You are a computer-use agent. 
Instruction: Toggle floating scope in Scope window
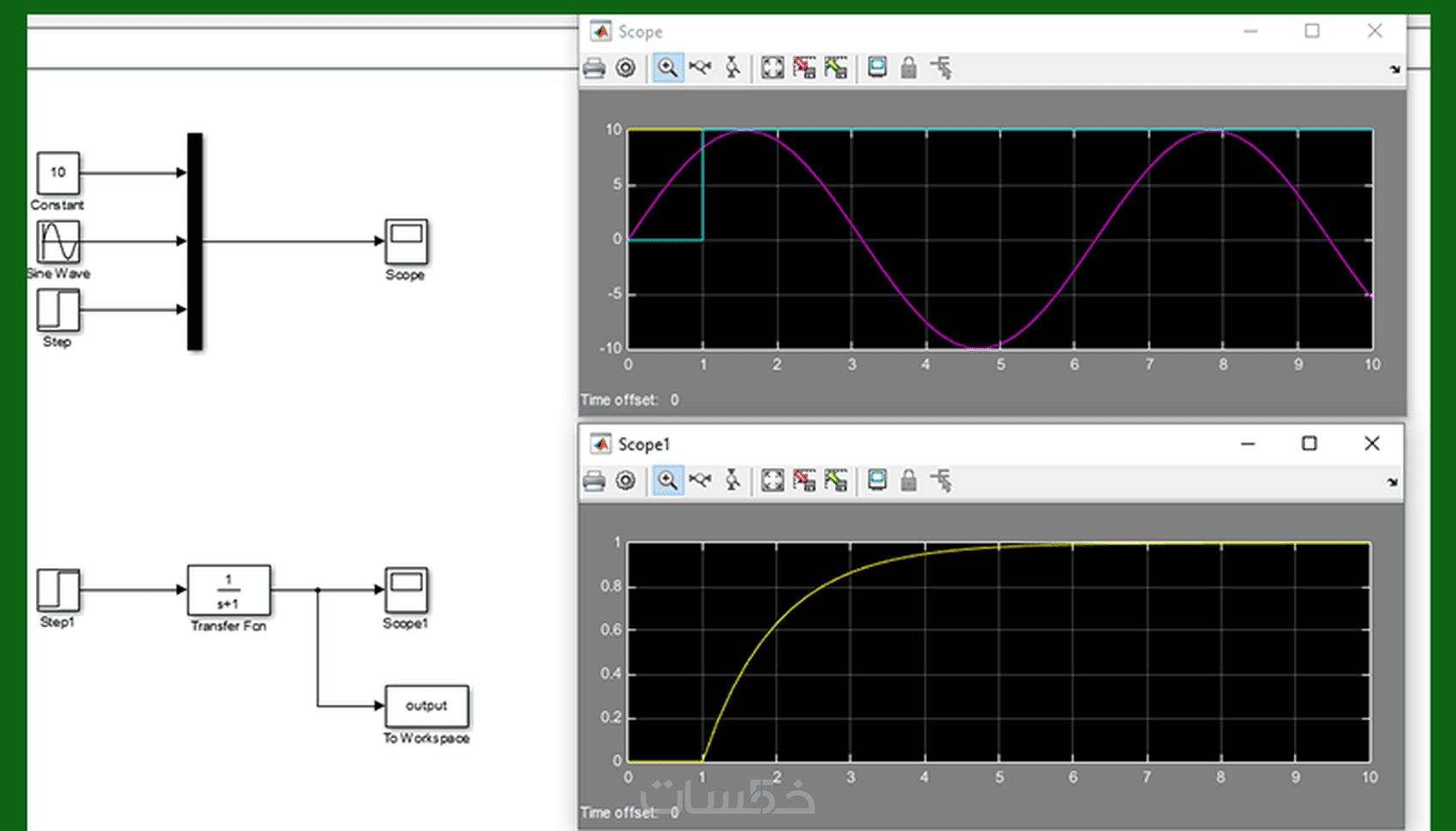[x=877, y=68]
